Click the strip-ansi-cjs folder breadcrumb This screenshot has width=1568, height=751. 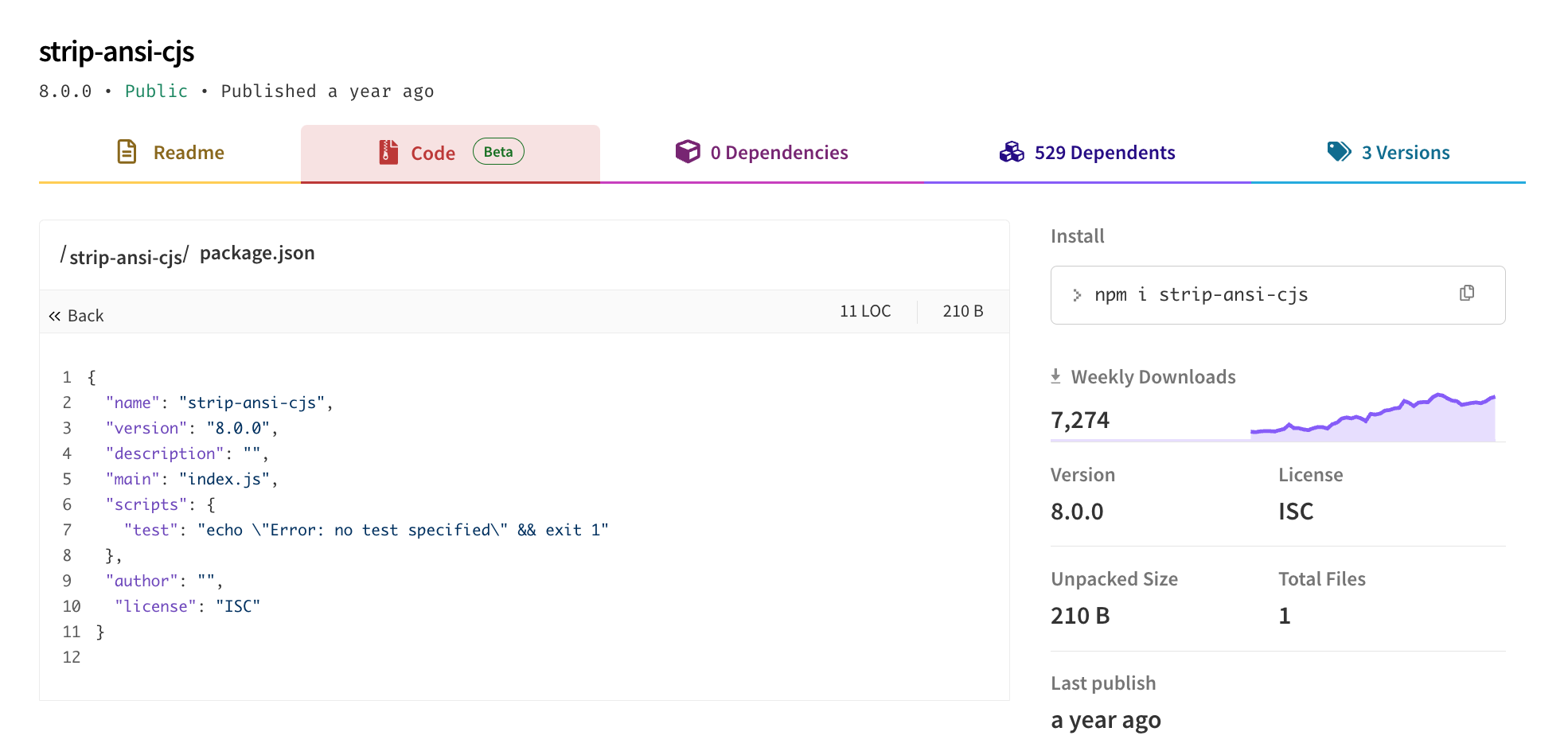pyautogui.click(x=126, y=257)
